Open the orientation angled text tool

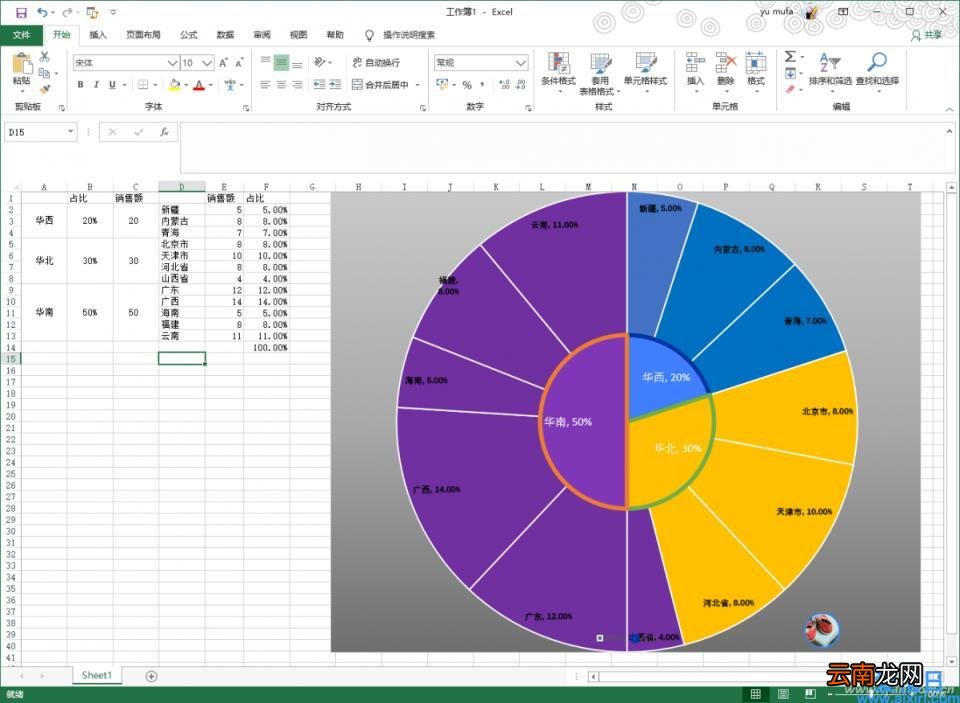click(x=320, y=62)
